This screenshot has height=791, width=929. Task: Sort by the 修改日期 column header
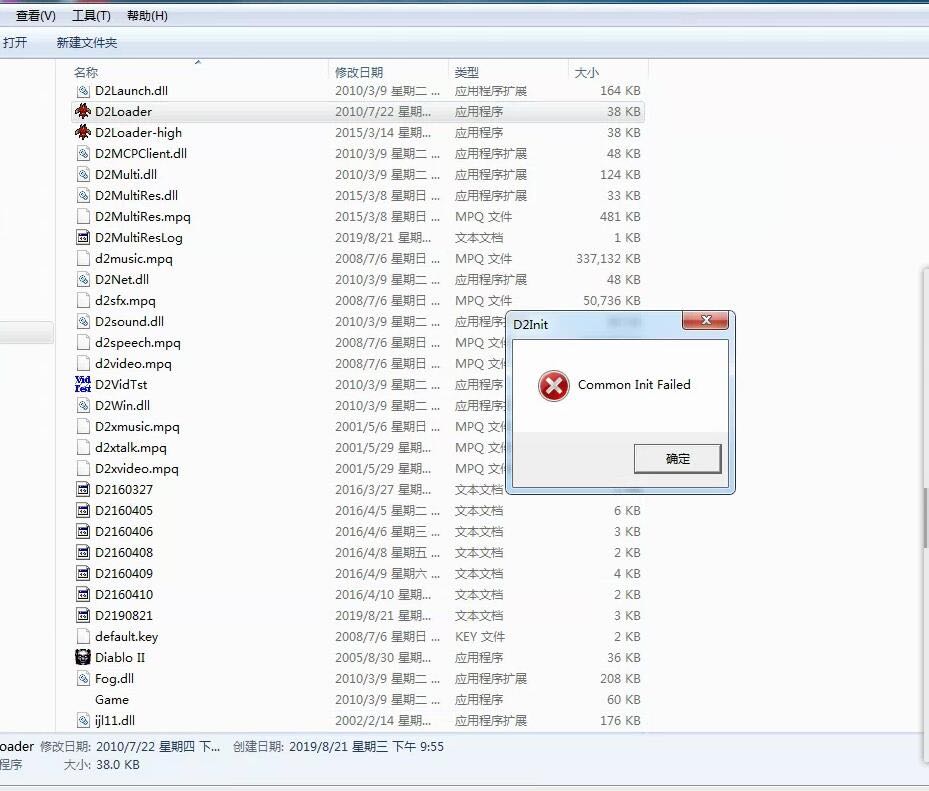359,72
